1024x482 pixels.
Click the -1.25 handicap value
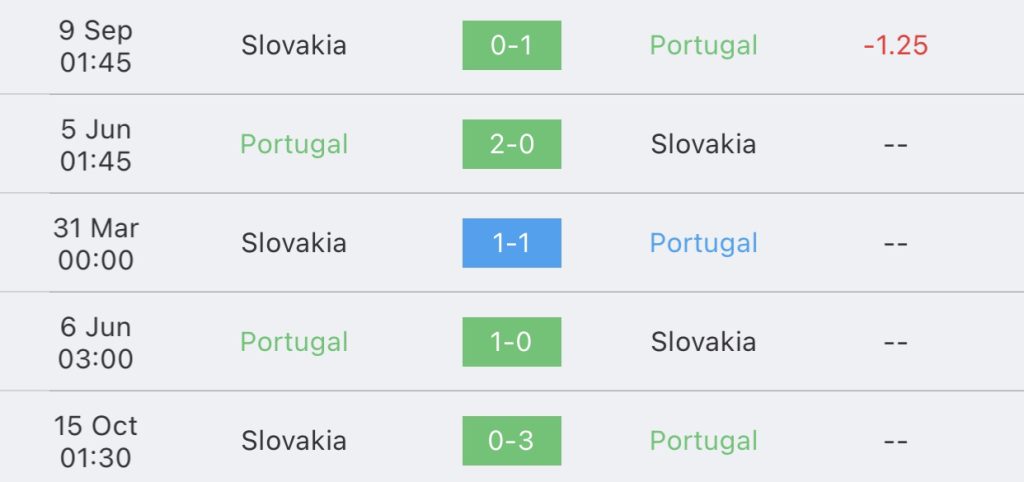click(895, 46)
